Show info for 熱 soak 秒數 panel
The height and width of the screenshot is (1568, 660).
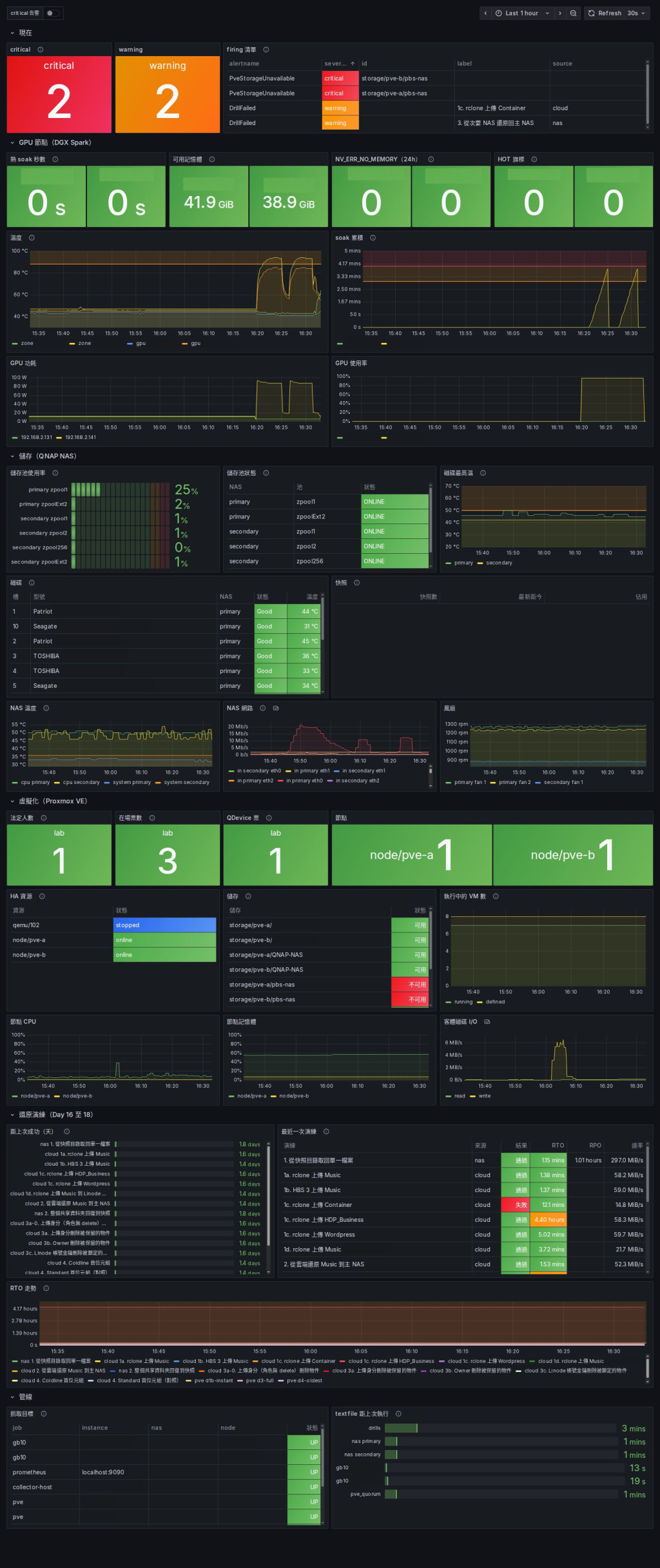tap(55, 159)
